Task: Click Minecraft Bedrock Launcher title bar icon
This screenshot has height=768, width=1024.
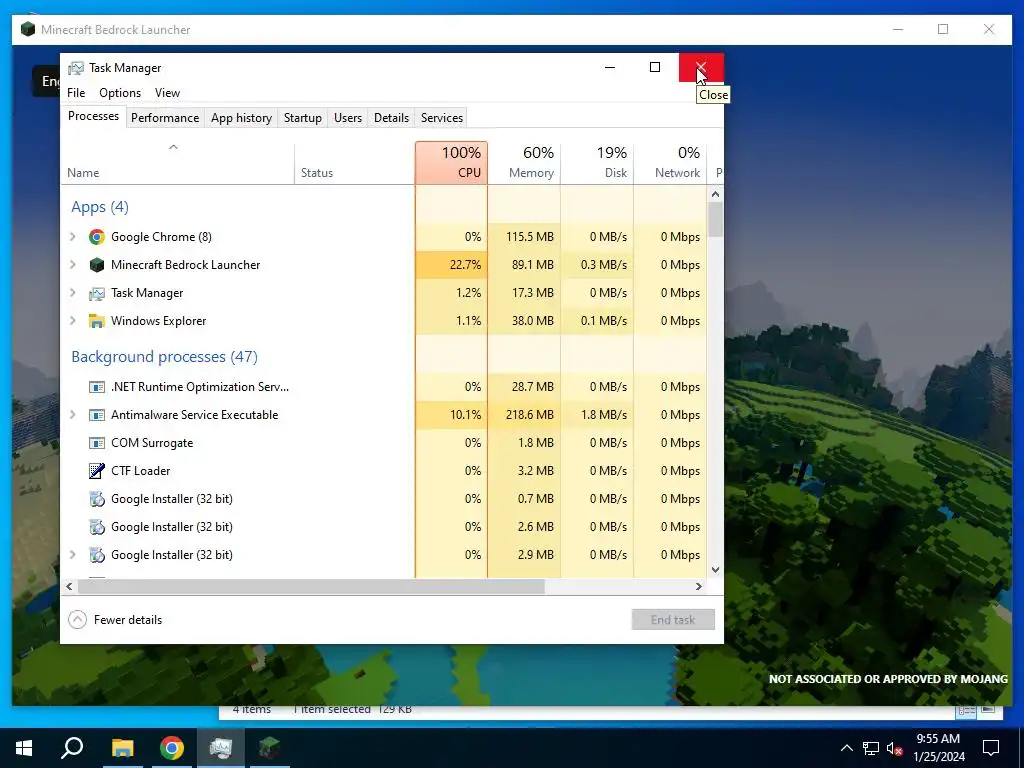Action: (x=27, y=29)
